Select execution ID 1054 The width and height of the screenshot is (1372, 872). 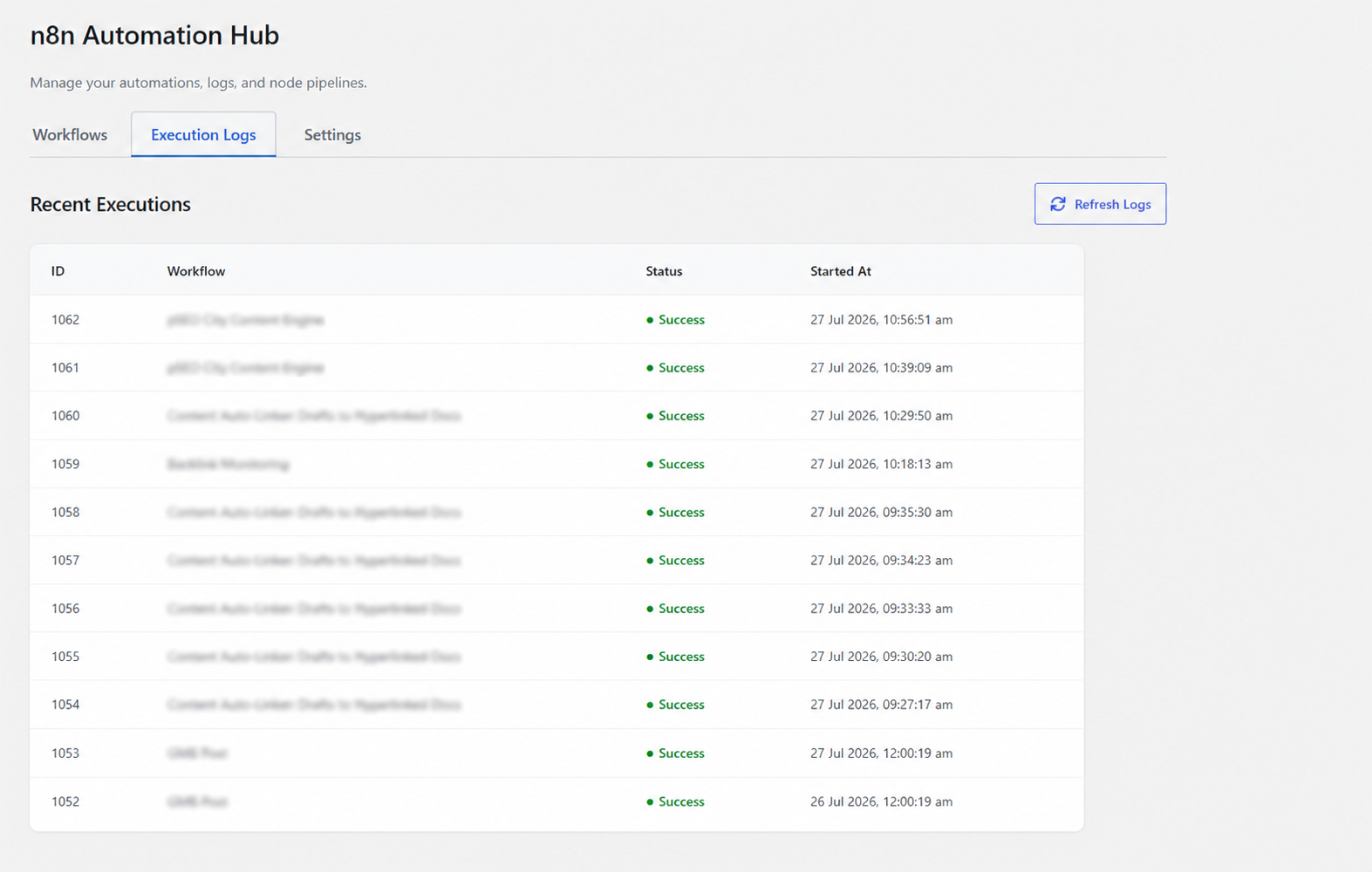(x=65, y=705)
